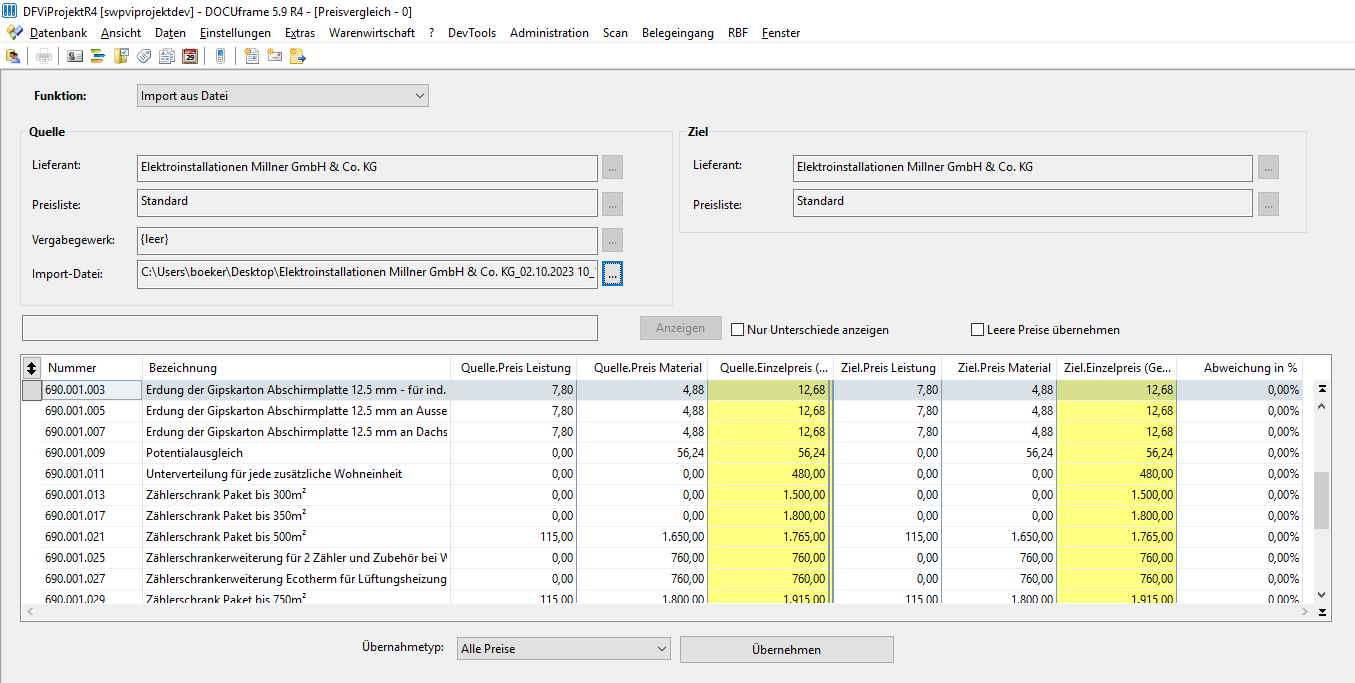This screenshot has width=1355, height=683.
Task: Select row number 690.001.025
Action: click(75, 558)
